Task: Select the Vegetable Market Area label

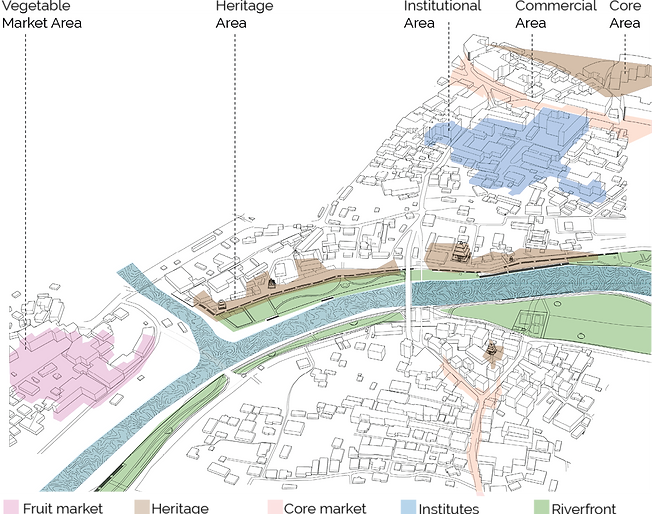Action: point(42,15)
